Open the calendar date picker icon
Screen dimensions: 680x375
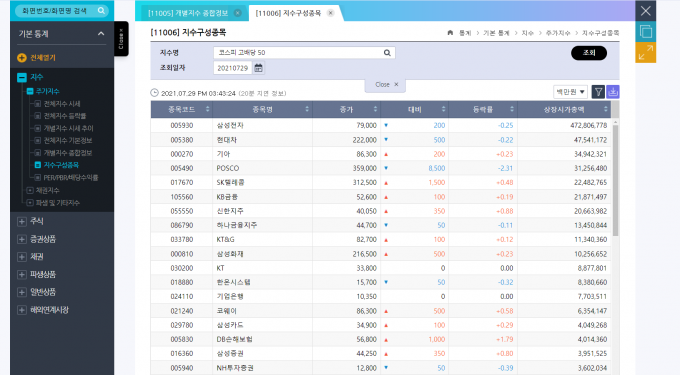[258, 68]
